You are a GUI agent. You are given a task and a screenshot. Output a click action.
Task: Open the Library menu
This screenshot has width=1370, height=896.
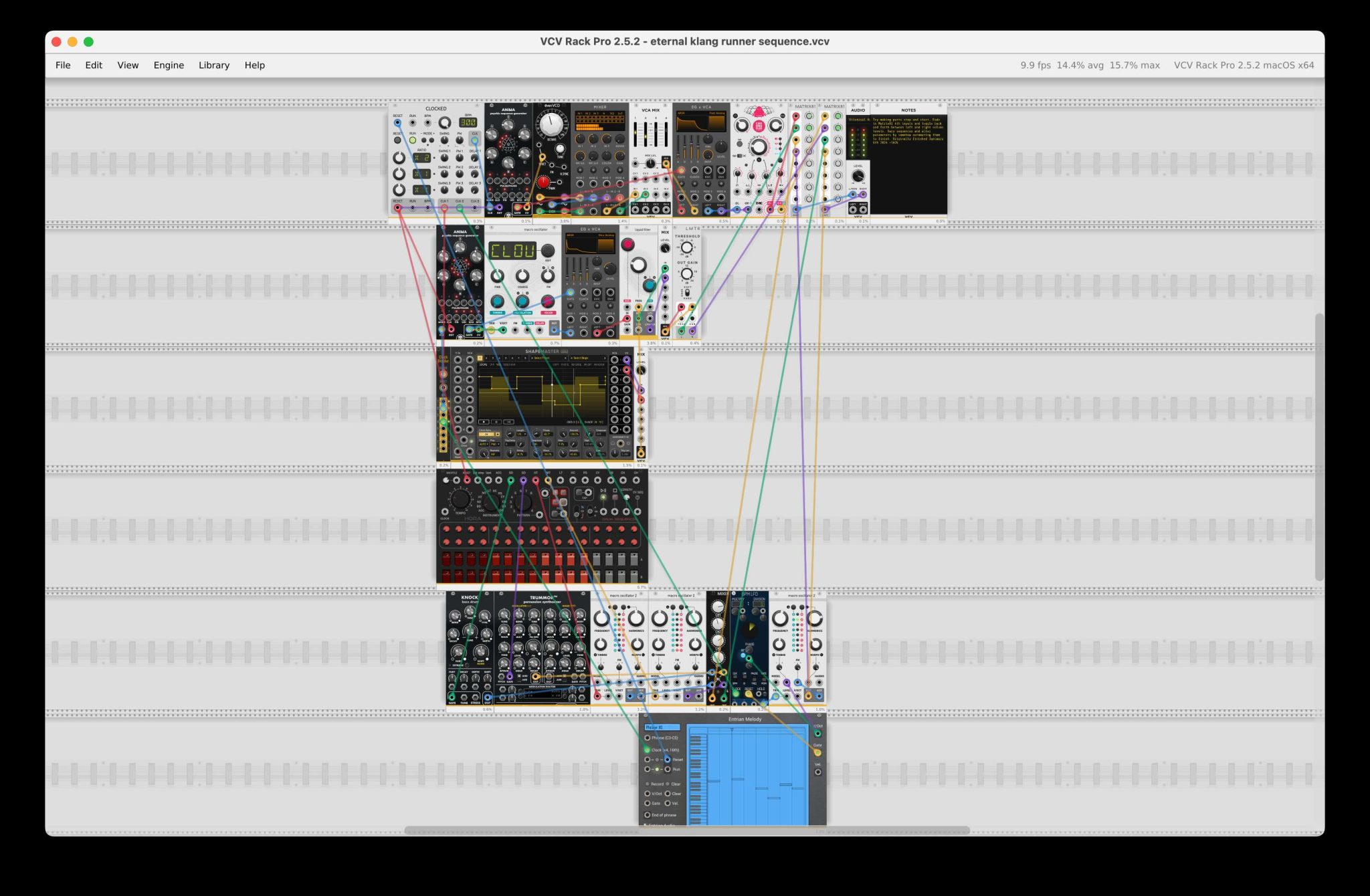tap(214, 65)
